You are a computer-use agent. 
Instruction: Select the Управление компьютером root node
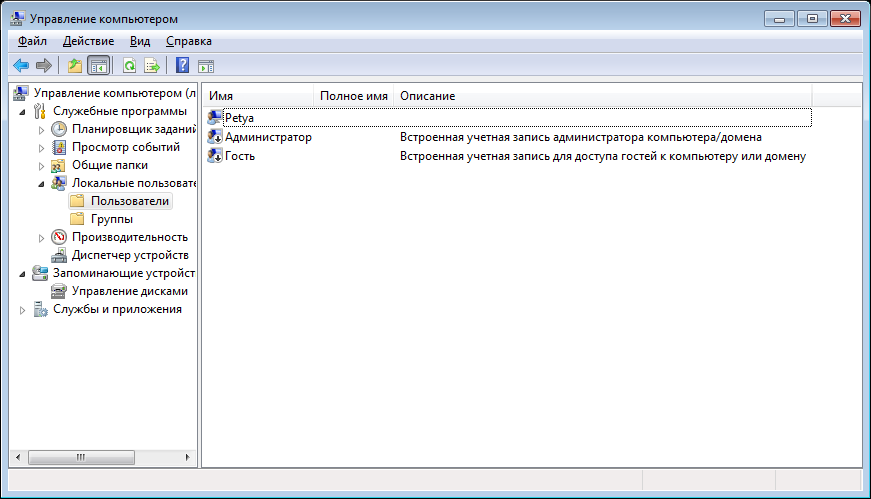tap(114, 93)
